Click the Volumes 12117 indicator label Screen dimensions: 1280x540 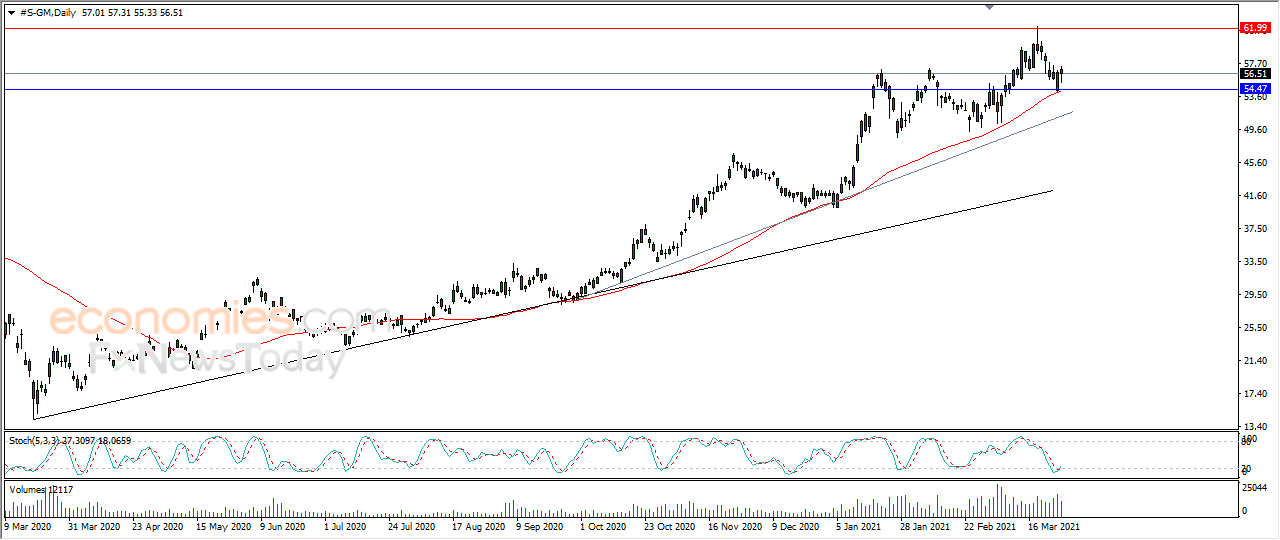[x=40, y=489]
